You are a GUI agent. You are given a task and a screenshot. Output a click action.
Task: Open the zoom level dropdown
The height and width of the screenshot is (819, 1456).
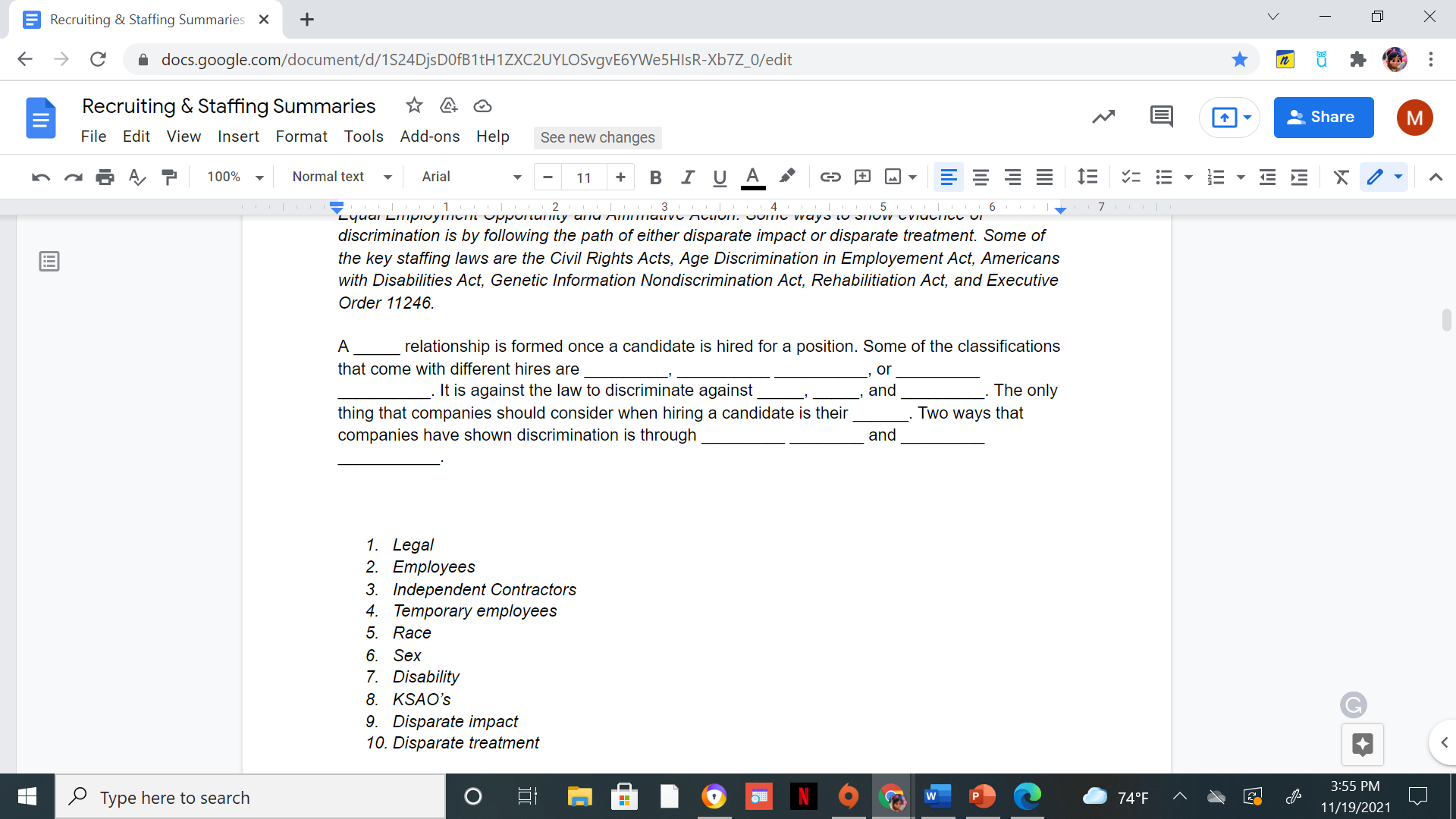235,177
